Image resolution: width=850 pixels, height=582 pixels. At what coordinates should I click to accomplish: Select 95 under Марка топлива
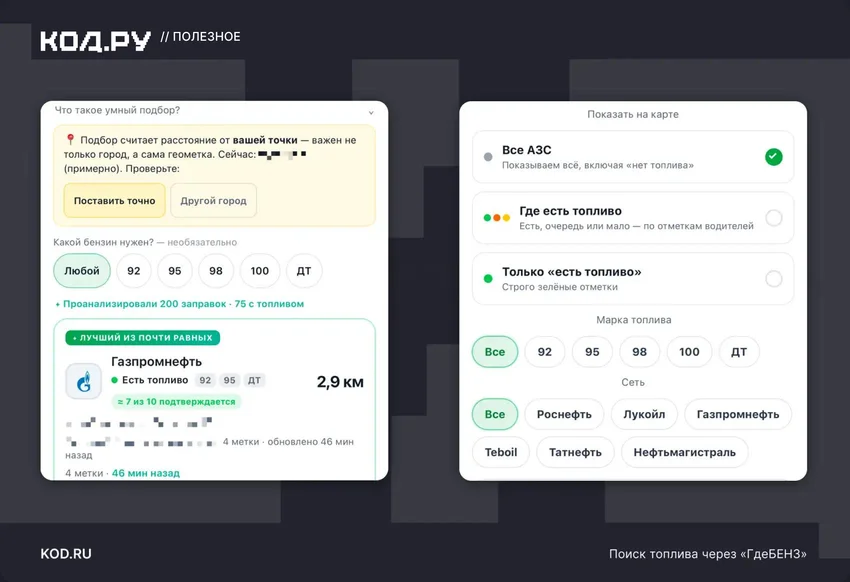(593, 352)
